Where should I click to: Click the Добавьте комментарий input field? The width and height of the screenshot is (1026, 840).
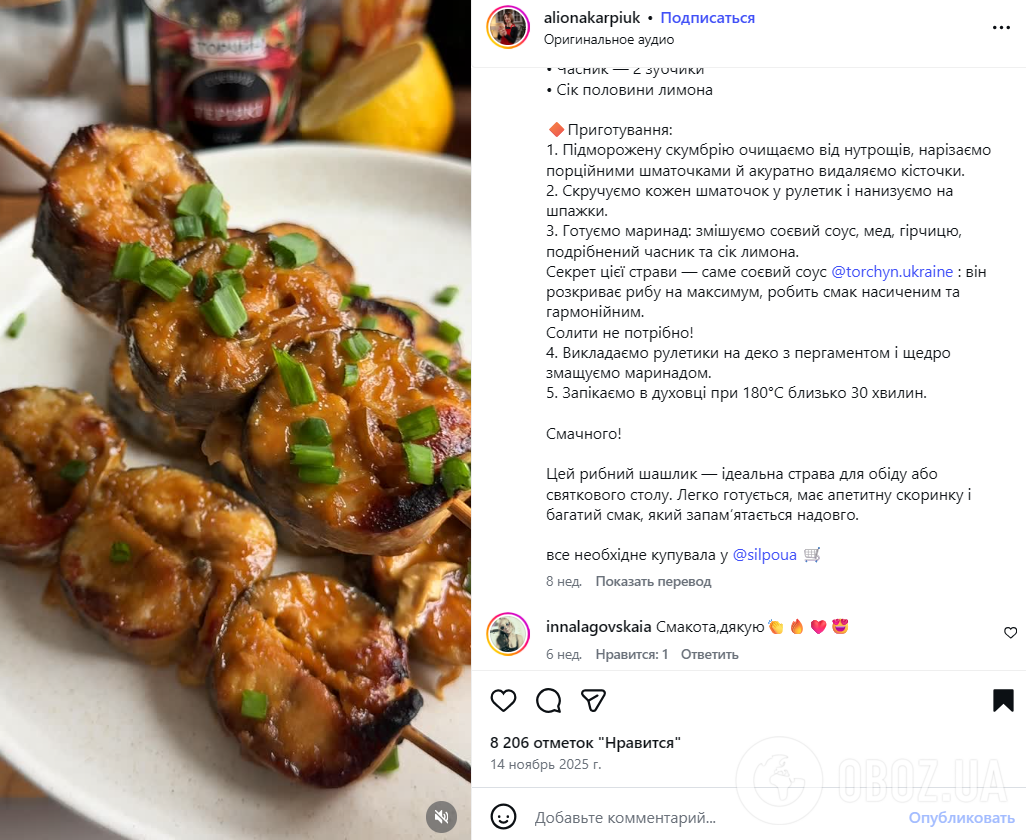coord(716,817)
